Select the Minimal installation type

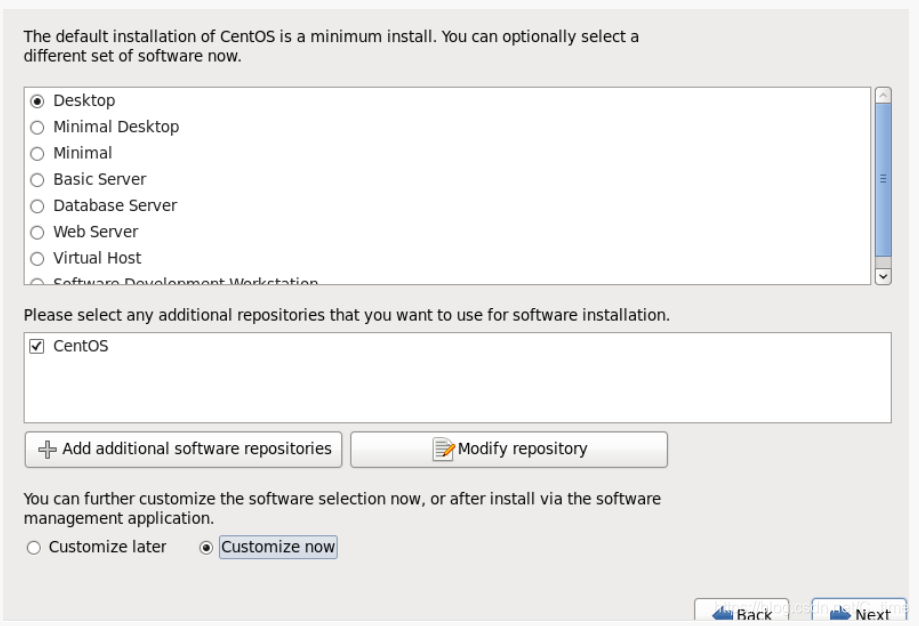(37, 154)
